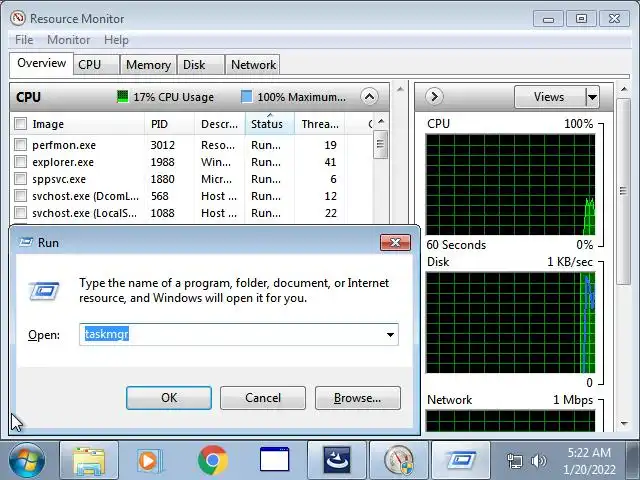Screen dimensions: 640x480
Task: Collapse the CPU section with the chevron
Action: pos(369,97)
